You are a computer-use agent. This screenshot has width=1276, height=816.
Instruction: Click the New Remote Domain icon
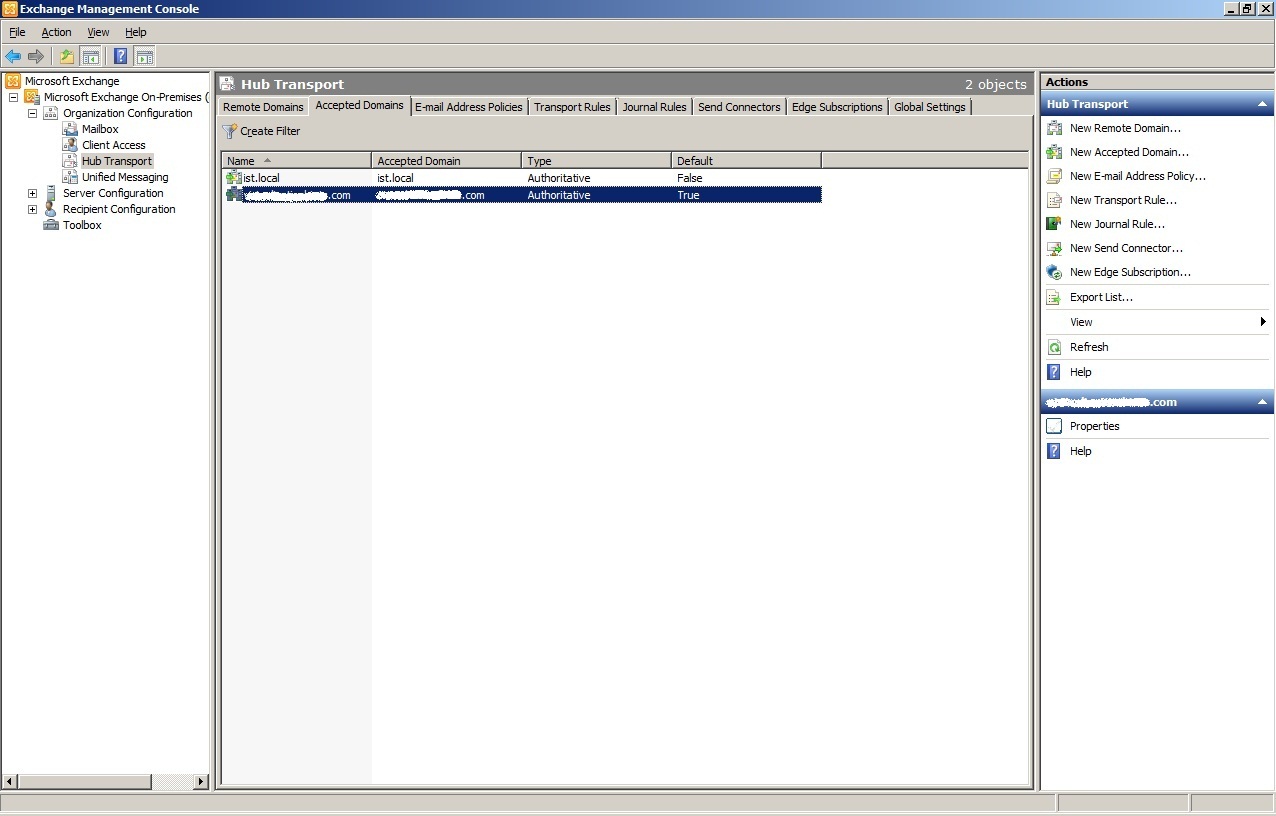[x=1054, y=128]
